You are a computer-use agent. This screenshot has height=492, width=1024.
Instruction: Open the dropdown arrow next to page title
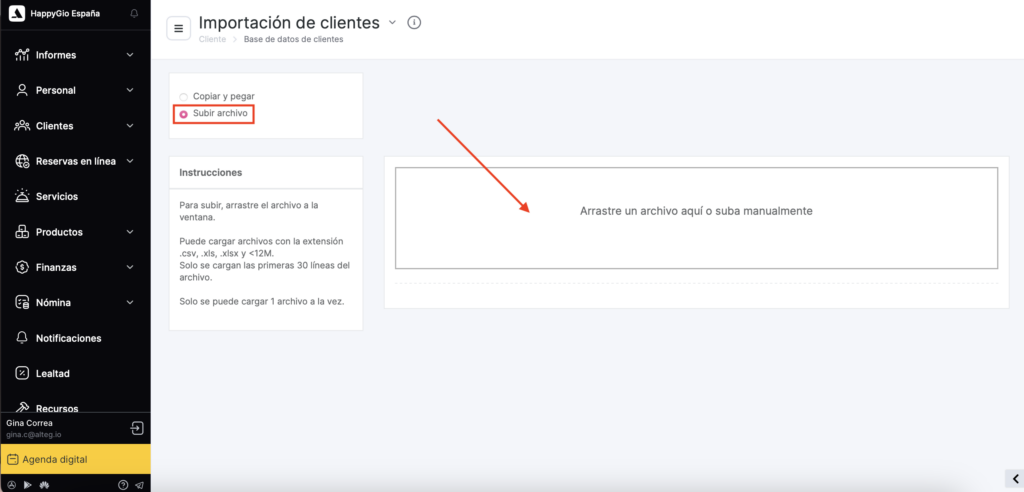tap(392, 22)
